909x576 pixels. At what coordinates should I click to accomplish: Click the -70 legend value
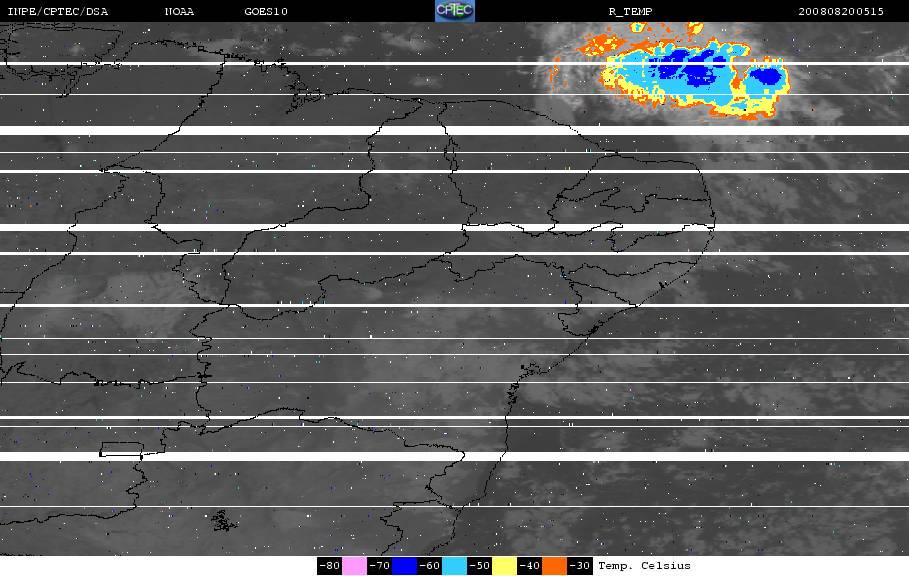pos(379,566)
